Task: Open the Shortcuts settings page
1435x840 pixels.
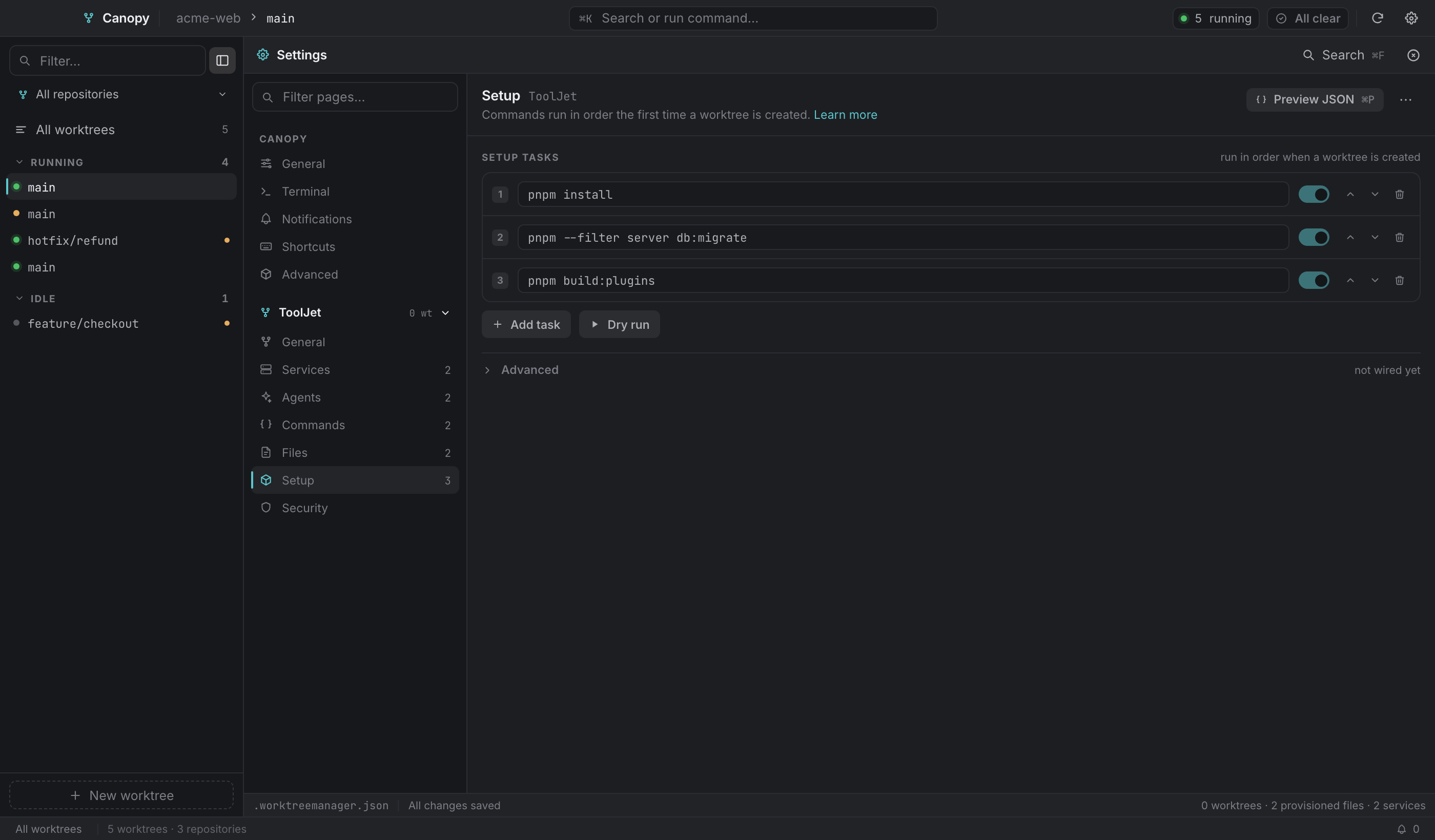Action: click(x=355, y=247)
